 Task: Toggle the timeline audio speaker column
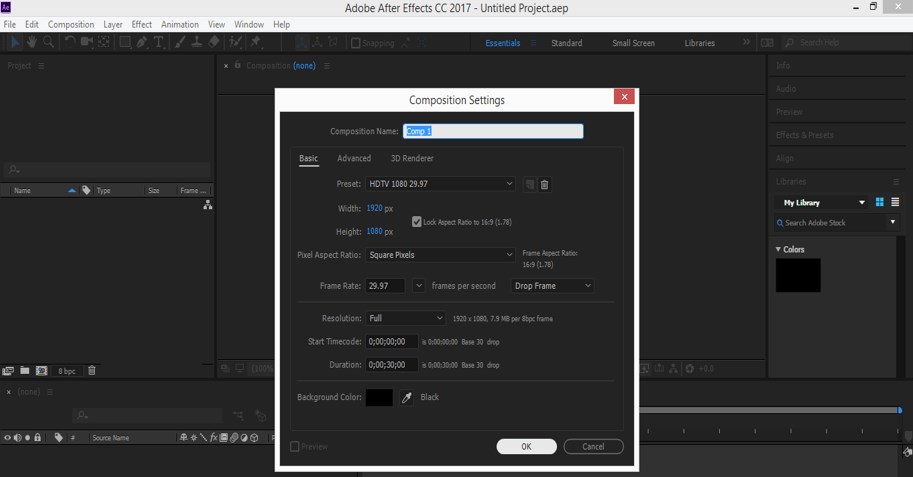(17, 437)
